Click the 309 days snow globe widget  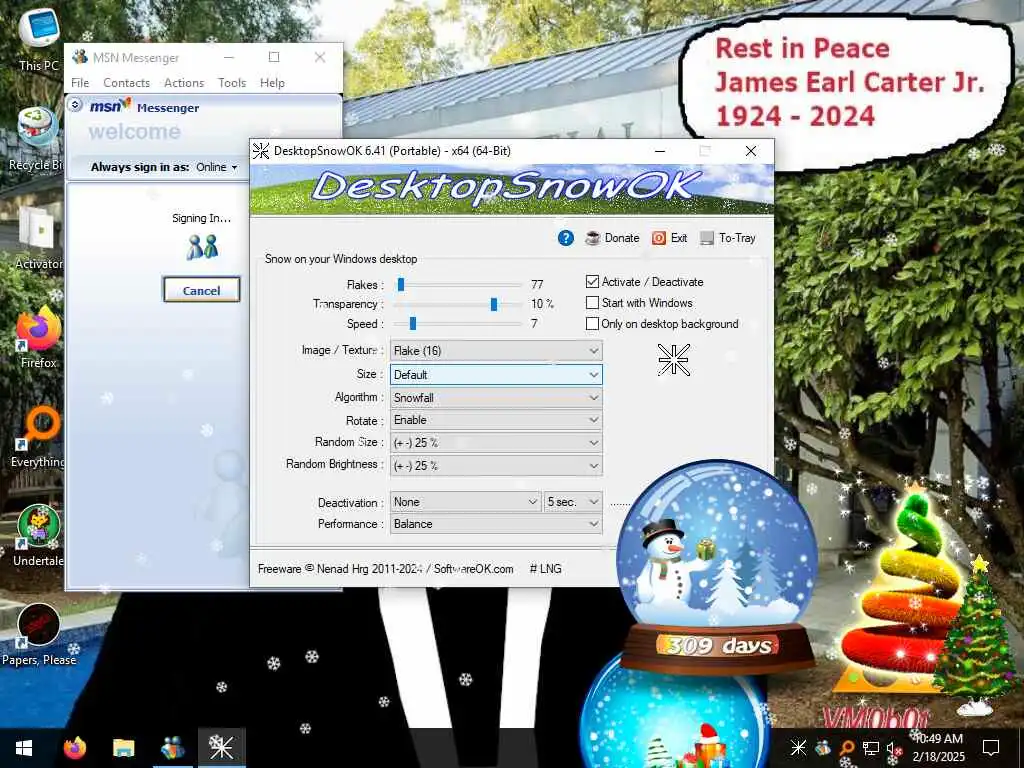coord(717,567)
